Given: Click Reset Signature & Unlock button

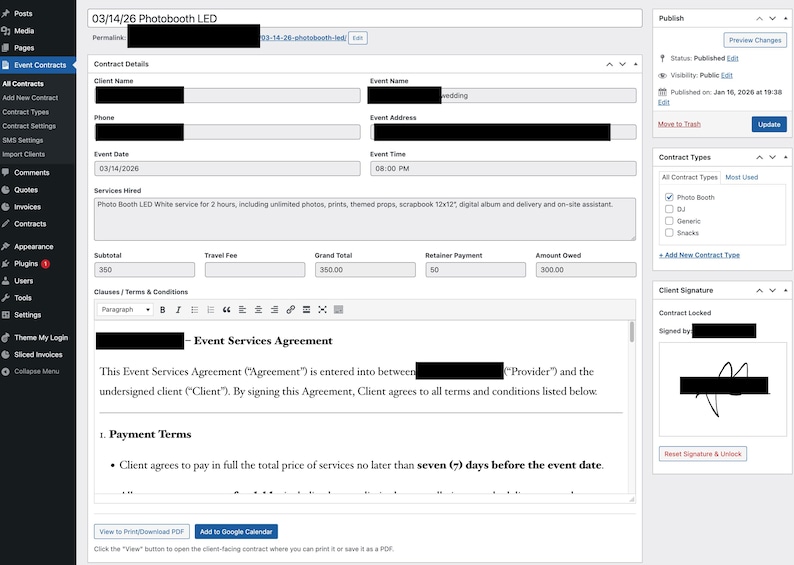Looking at the screenshot, I should tap(702, 454).
